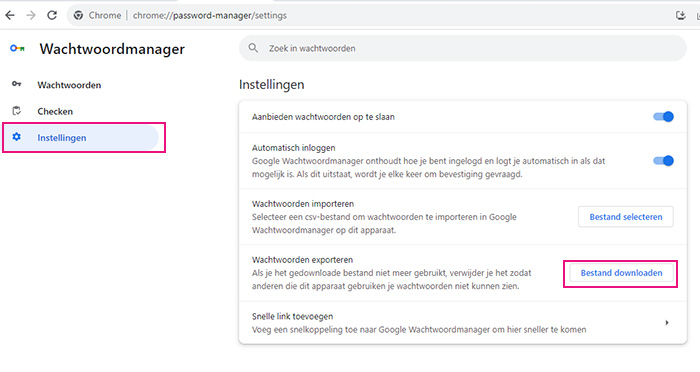The height and width of the screenshot is (372, 700).
Task: Toggle Automatisch inloggen switch
Action: click(x=663, y=161)
